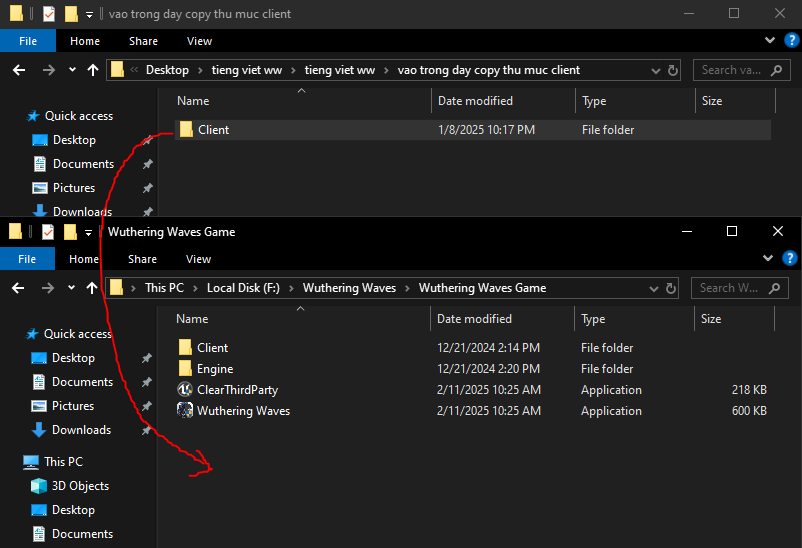Refresh the Wuthering Waves Game window

pyautogui.click(x=671, y=288)
